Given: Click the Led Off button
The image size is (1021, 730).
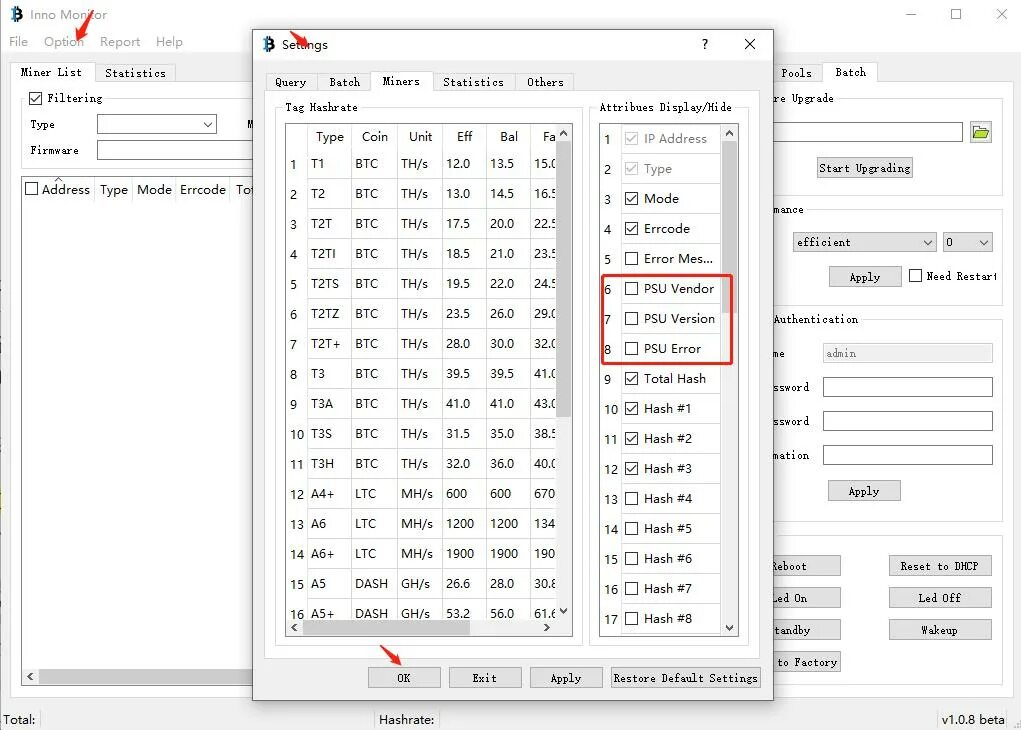Looking at the screenshot, I should click(x=940, y=598).
